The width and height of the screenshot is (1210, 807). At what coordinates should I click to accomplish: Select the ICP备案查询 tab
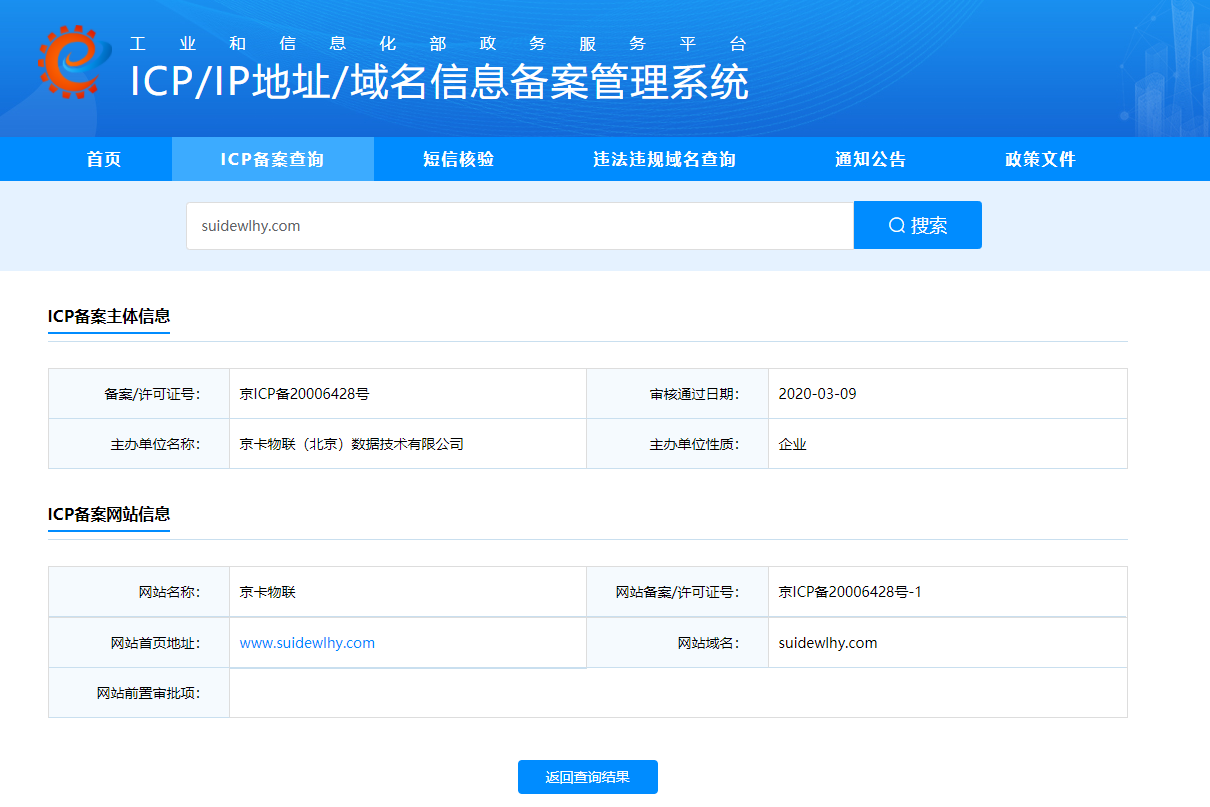[x=272, y=160]
